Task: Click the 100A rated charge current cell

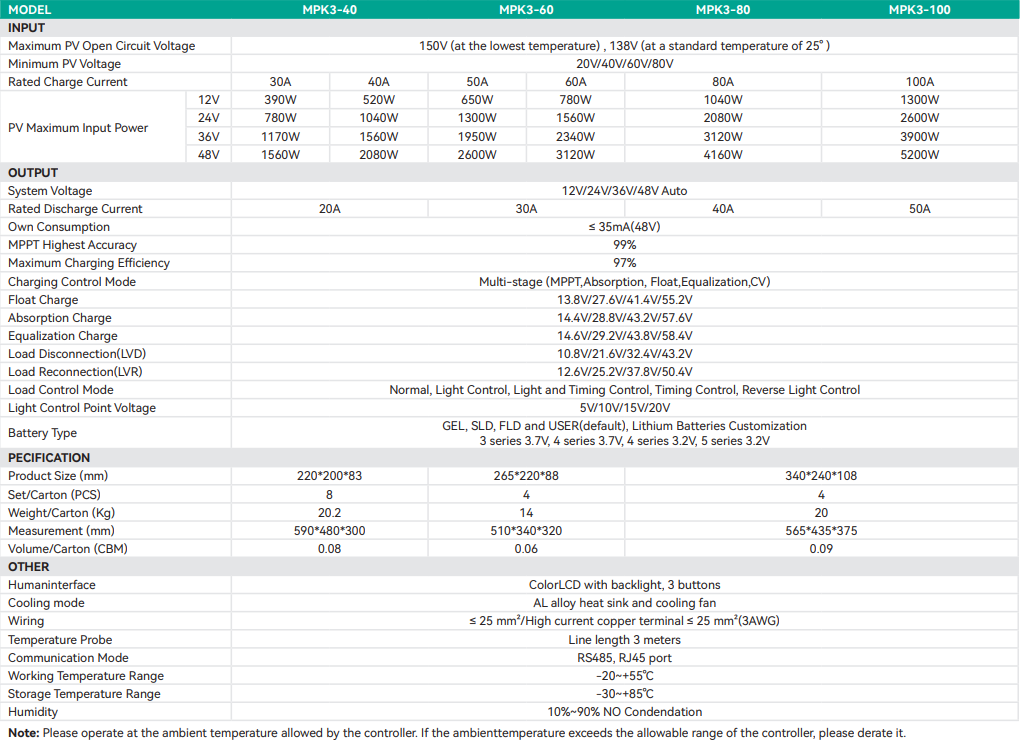Action: (919, 82)
